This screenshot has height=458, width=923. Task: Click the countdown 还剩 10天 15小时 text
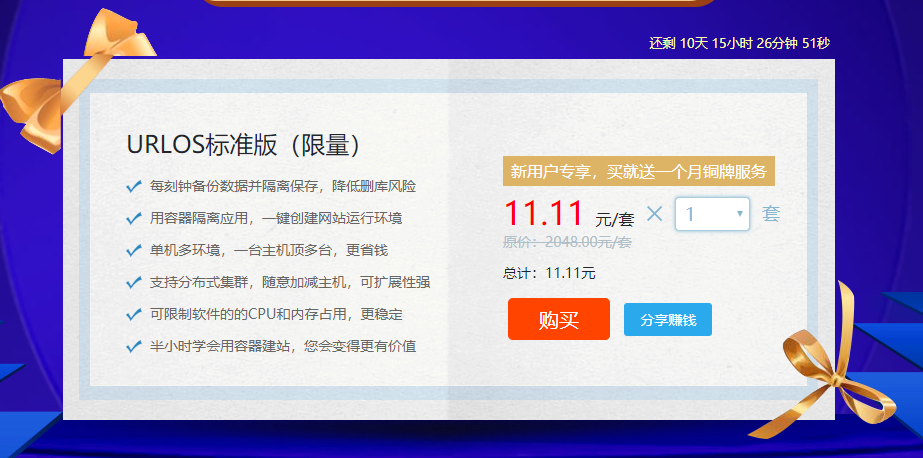(740, 43)
